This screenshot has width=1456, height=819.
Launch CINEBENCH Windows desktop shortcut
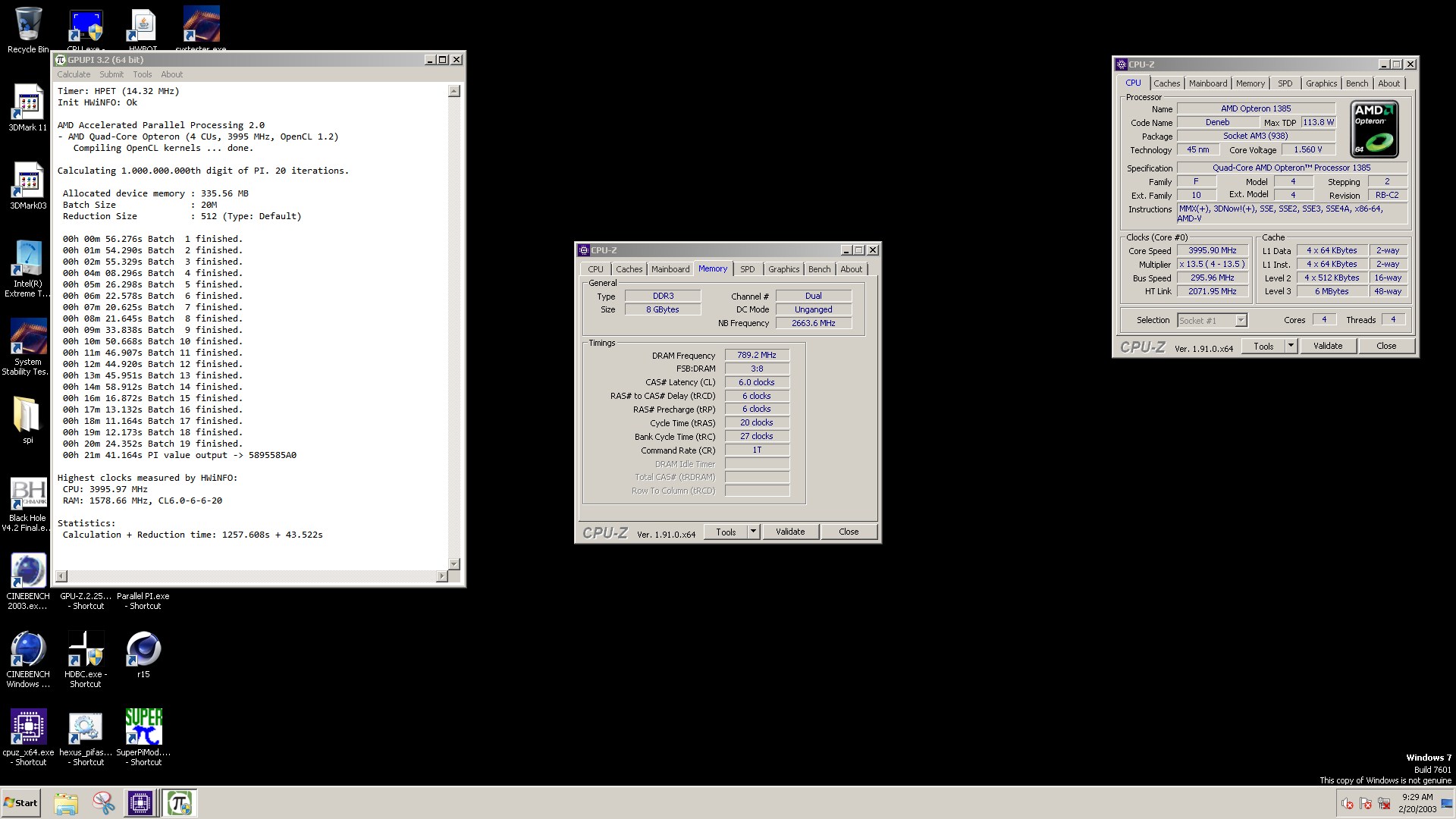pos(28,659)
